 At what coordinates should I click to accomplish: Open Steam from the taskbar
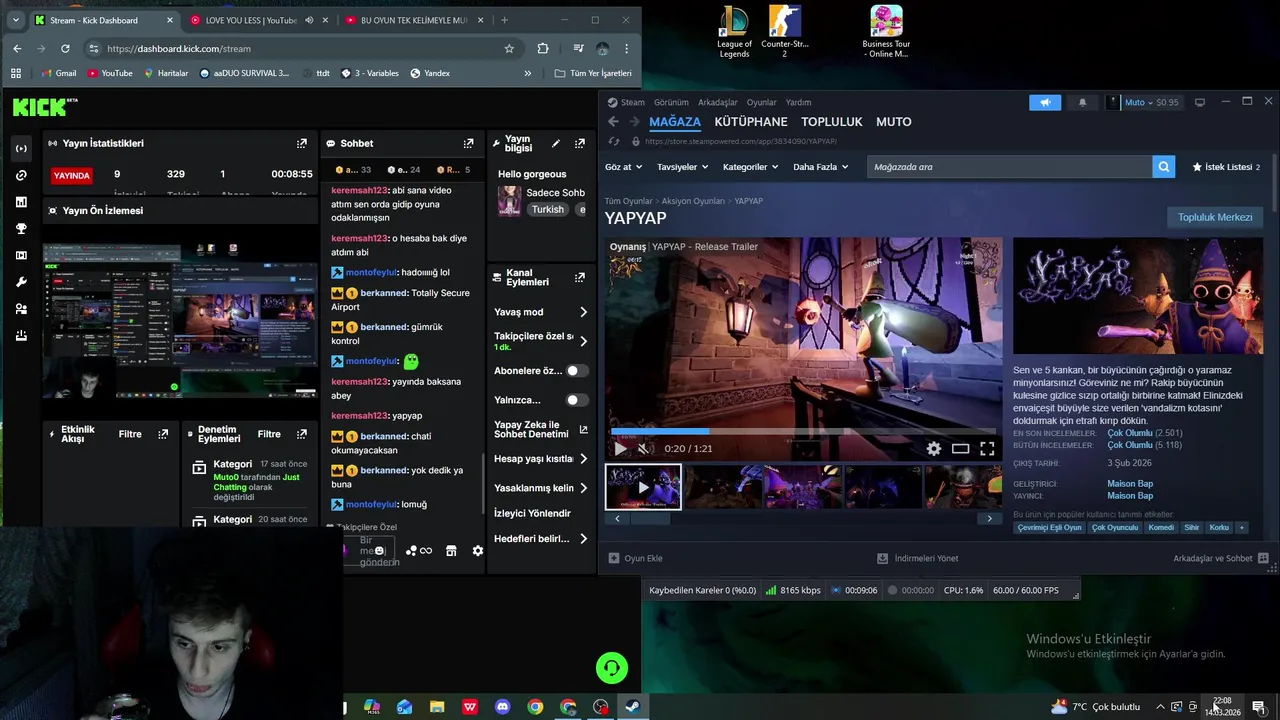point(633,707)
